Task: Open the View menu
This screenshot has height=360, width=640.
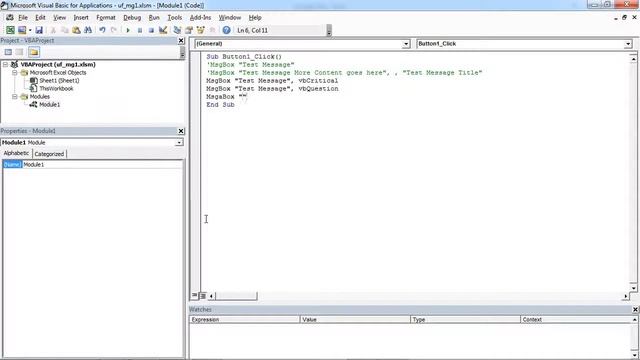Action: coord(60,18)
